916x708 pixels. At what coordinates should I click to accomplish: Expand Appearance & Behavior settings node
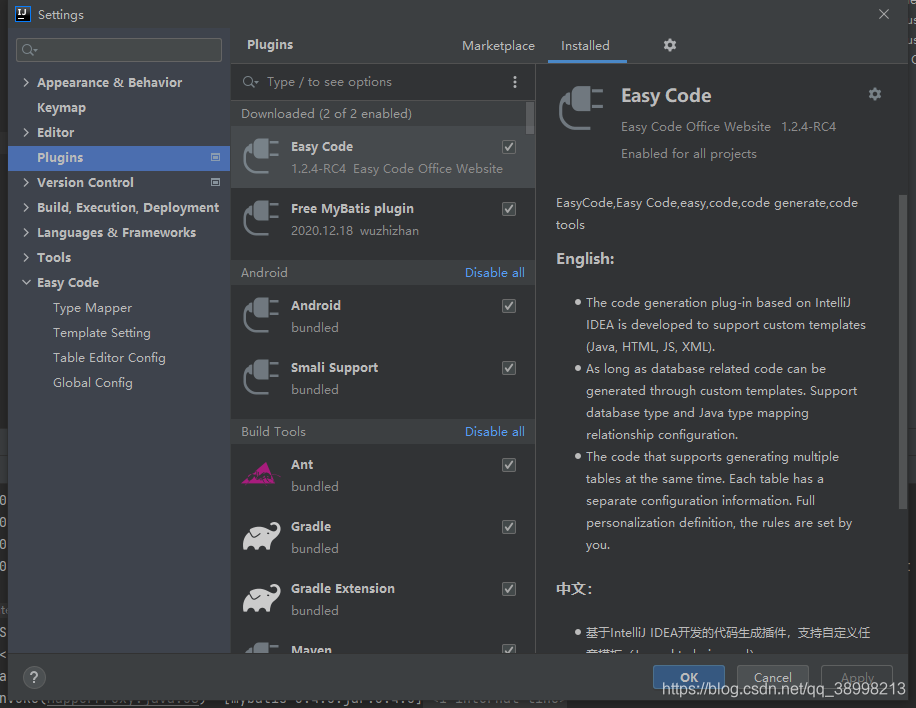26,82
